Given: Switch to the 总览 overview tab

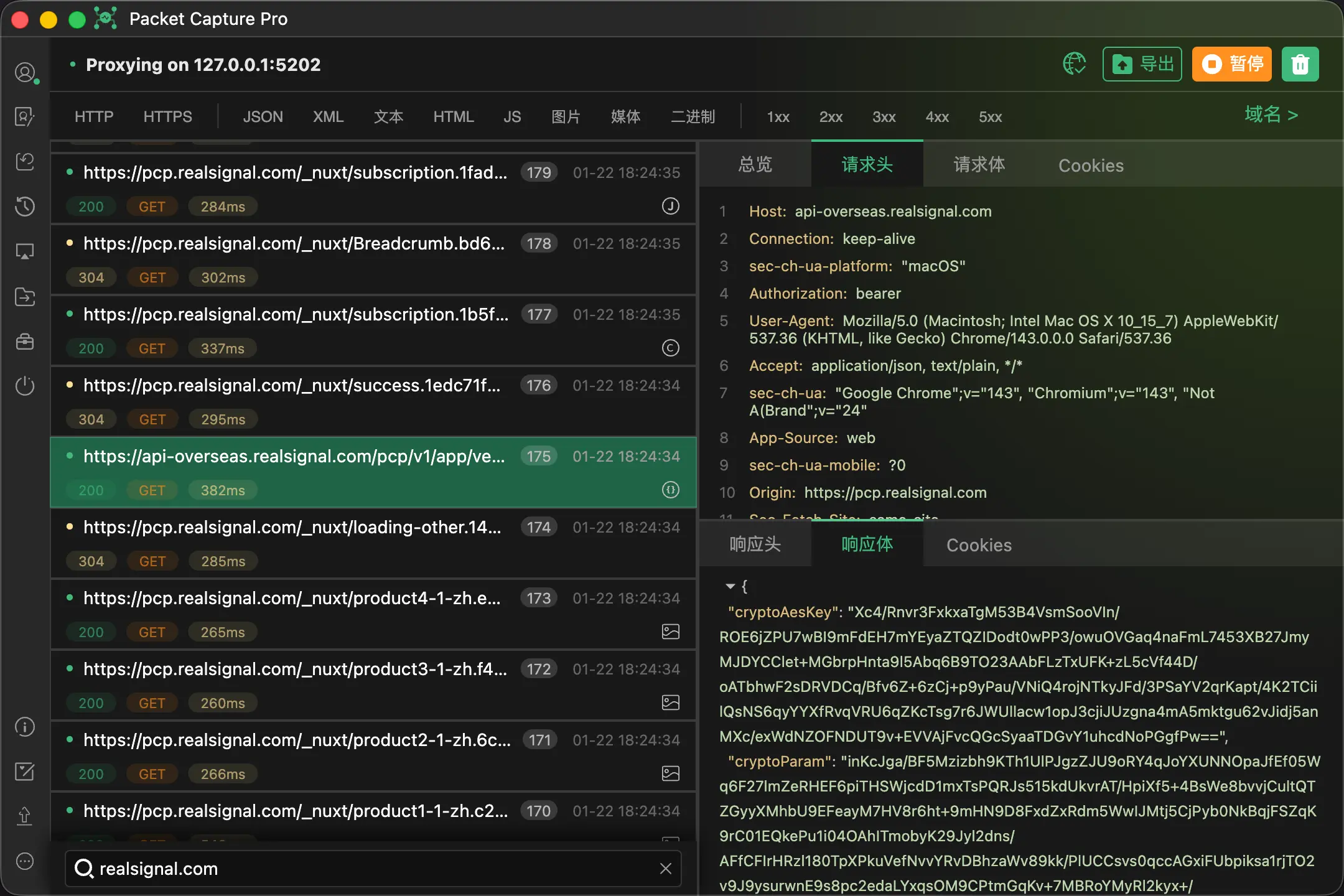Looking at the screenshot, I should coord(755,164).
